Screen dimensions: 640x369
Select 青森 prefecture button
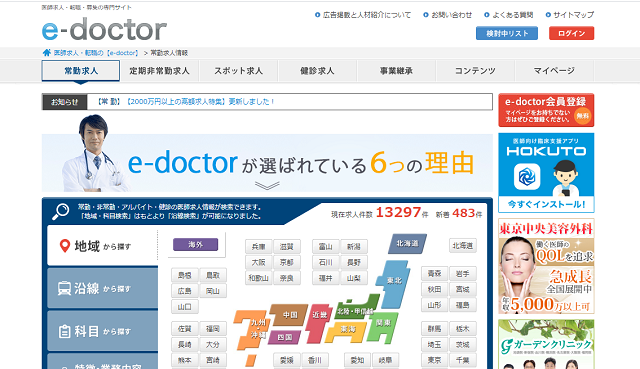pyautogui.click(x=434, y=273)
